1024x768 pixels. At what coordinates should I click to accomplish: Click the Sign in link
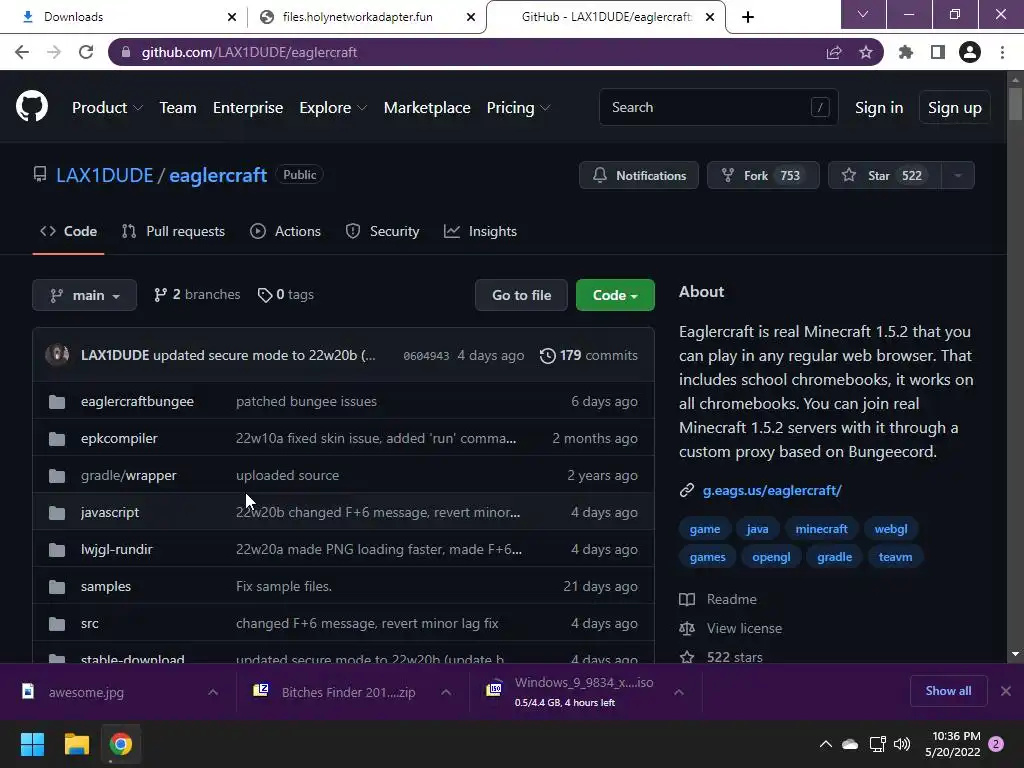pos(879,108)
